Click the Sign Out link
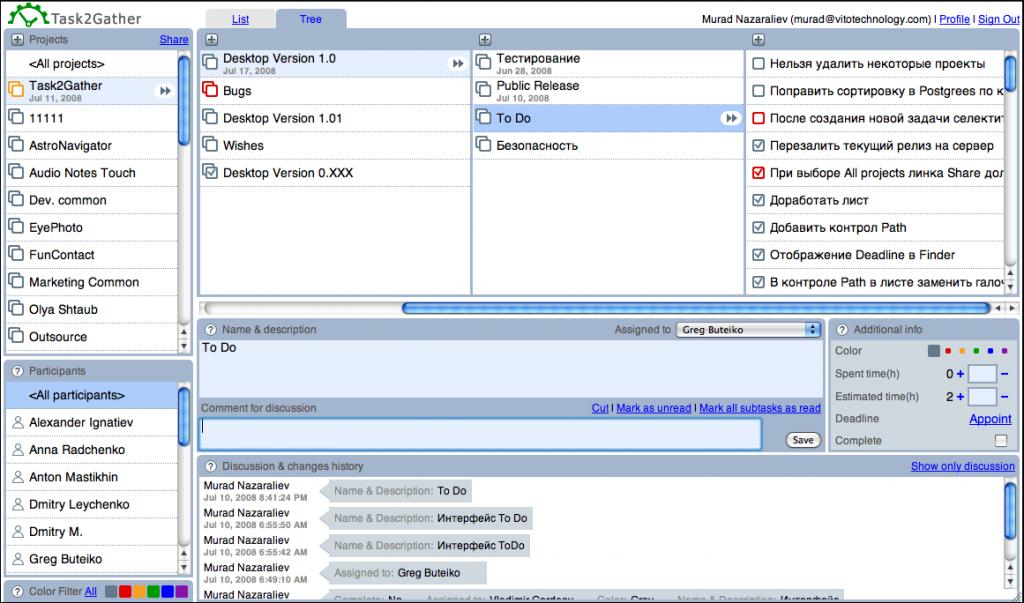 click(x=999, y=19)
